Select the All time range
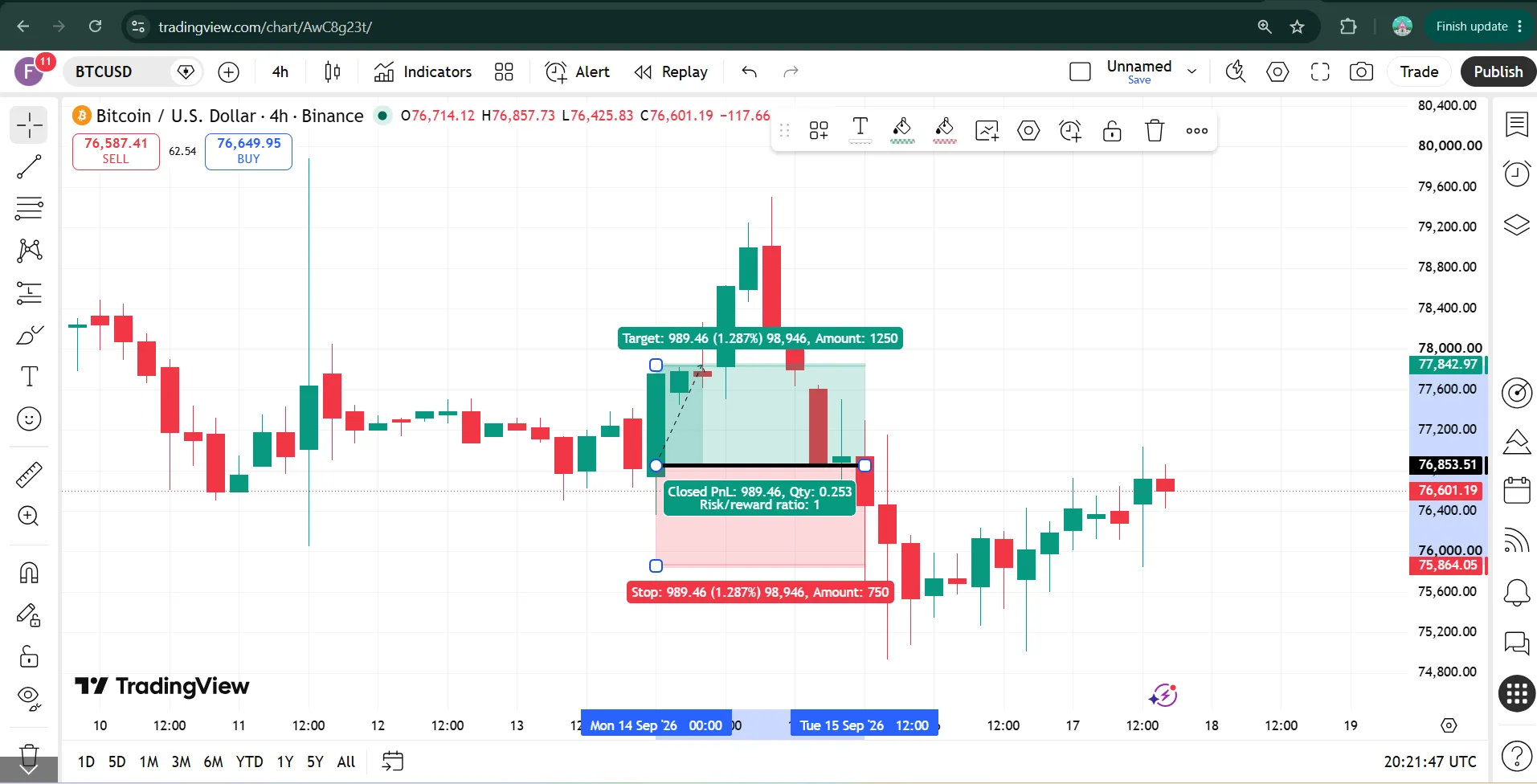The height and width of the screenshot is (784, 1537). tap(346, 762)
